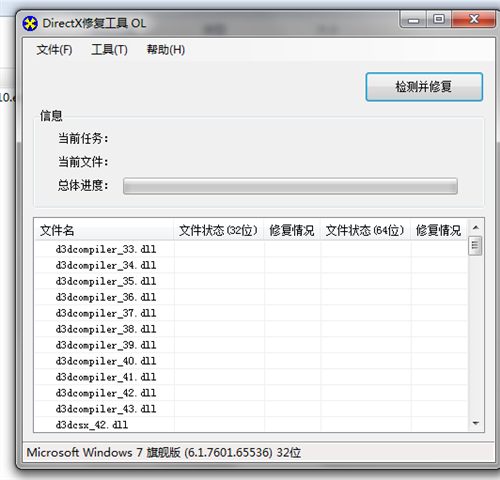Click the file list scroll up arrow
Viewport: 500px width, 480px height.
(476, 228)
